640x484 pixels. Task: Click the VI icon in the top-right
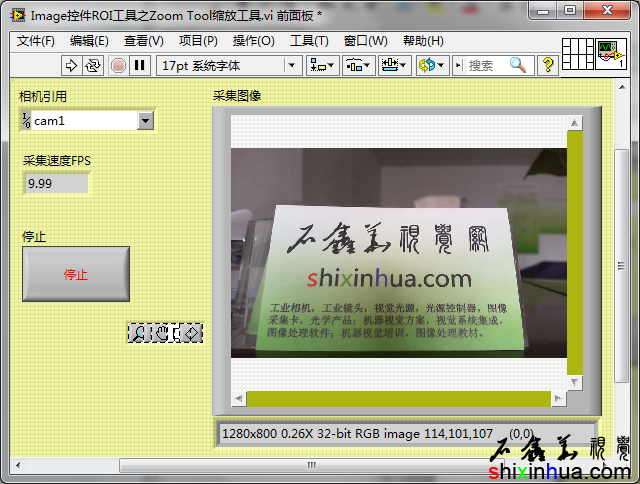point(611,54)
